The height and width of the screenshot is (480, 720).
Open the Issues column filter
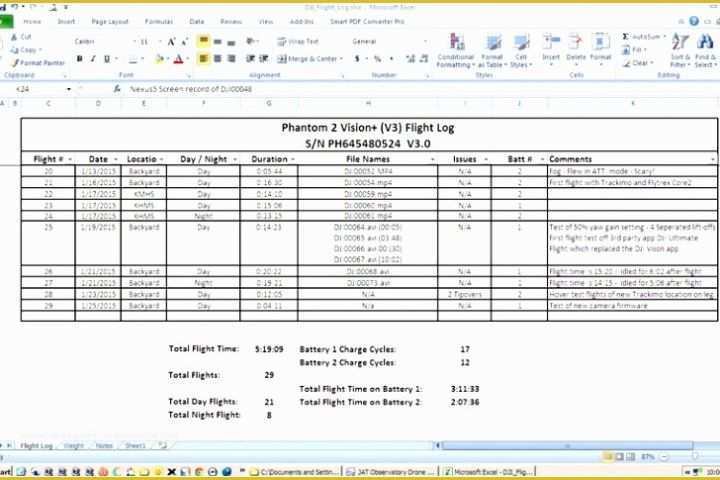(486, 159)
